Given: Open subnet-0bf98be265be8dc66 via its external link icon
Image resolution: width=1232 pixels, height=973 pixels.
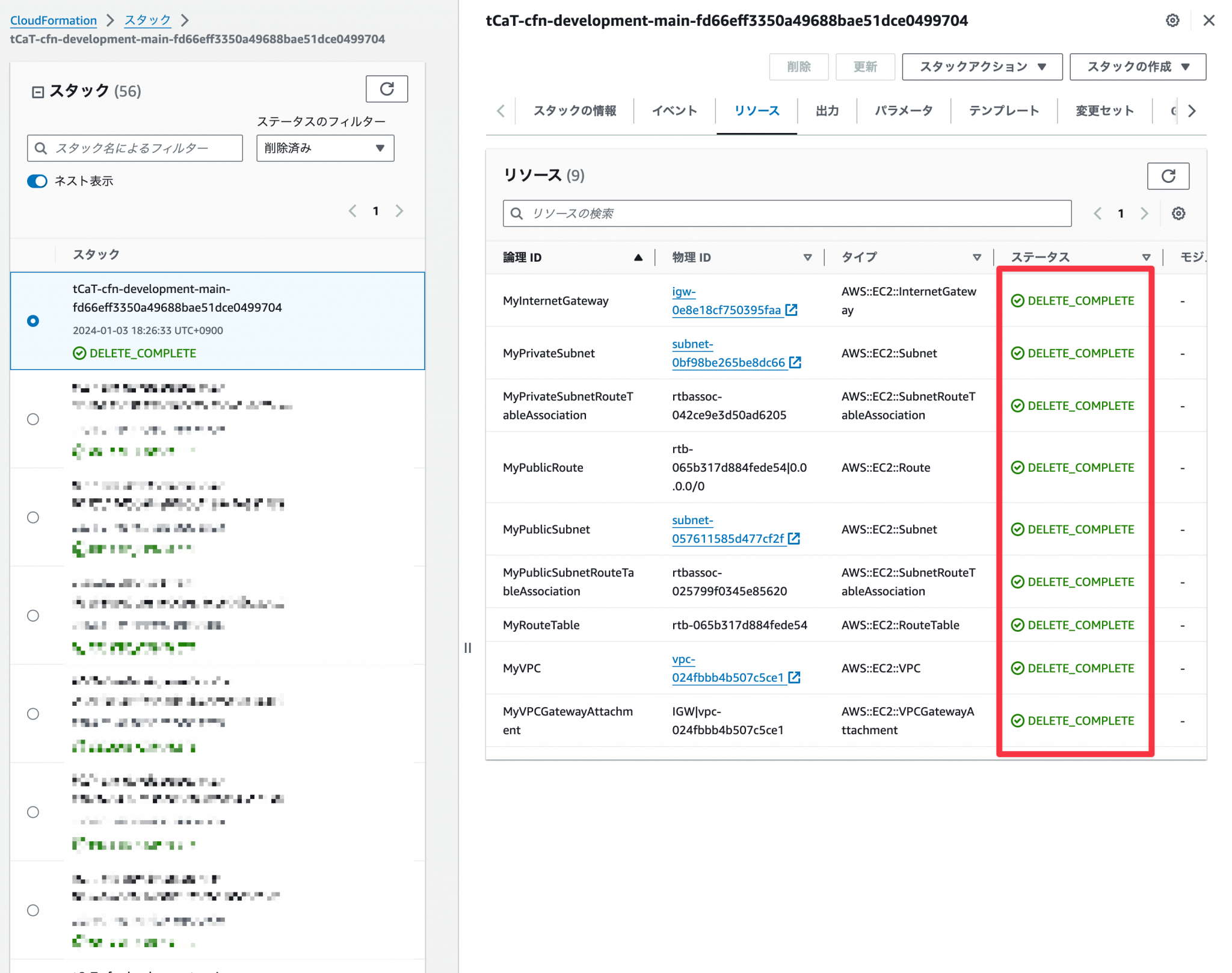Looking at the screenshot, I should (795, 363).
